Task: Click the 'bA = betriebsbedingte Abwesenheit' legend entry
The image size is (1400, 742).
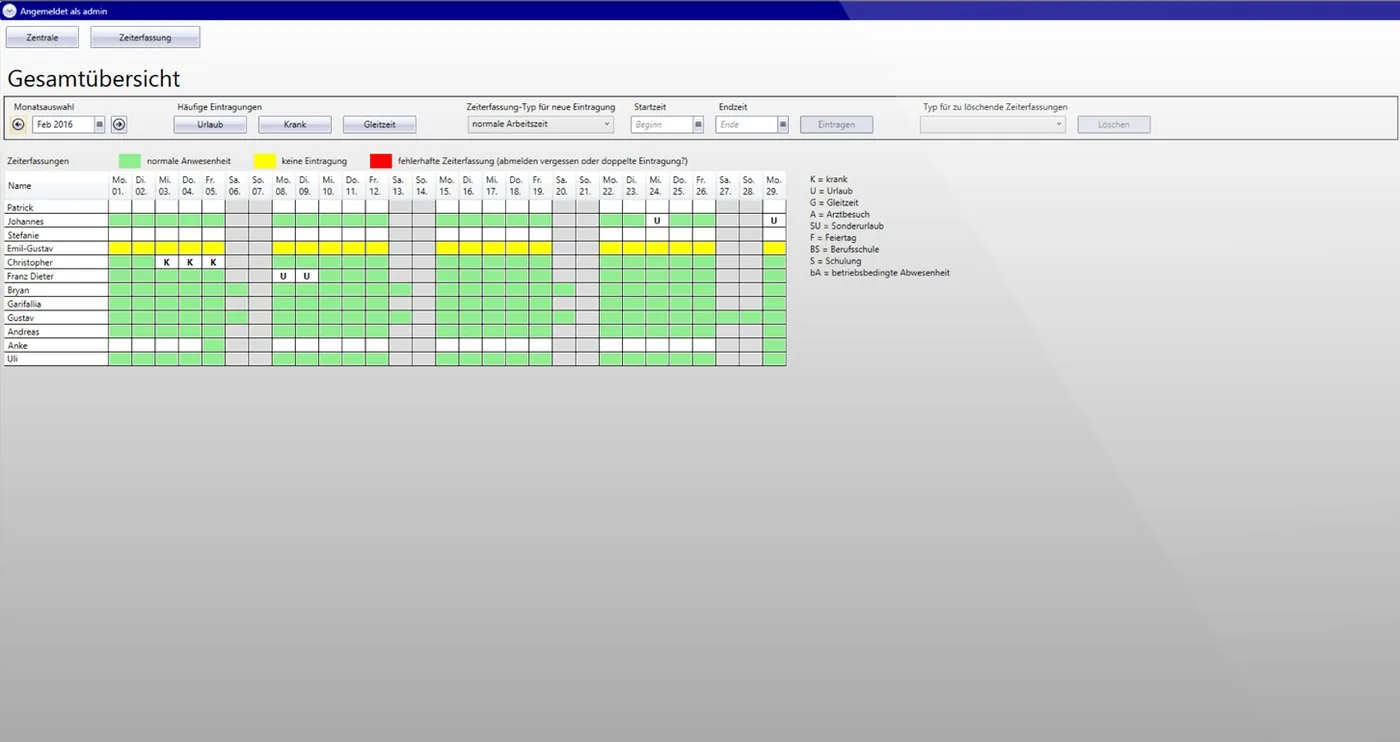Action: pyautogui.click(x=880, y=273)
